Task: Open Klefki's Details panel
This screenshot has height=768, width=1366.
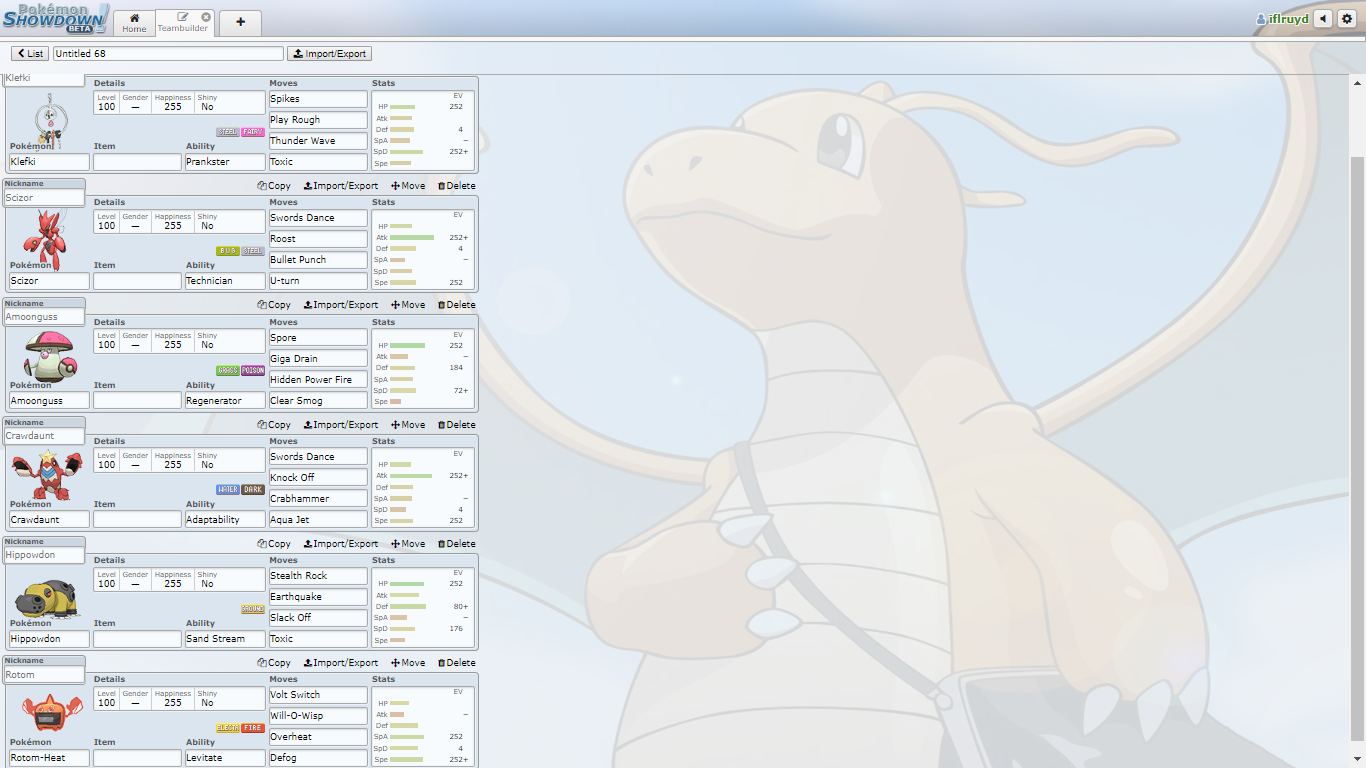Action: point(179,103)
